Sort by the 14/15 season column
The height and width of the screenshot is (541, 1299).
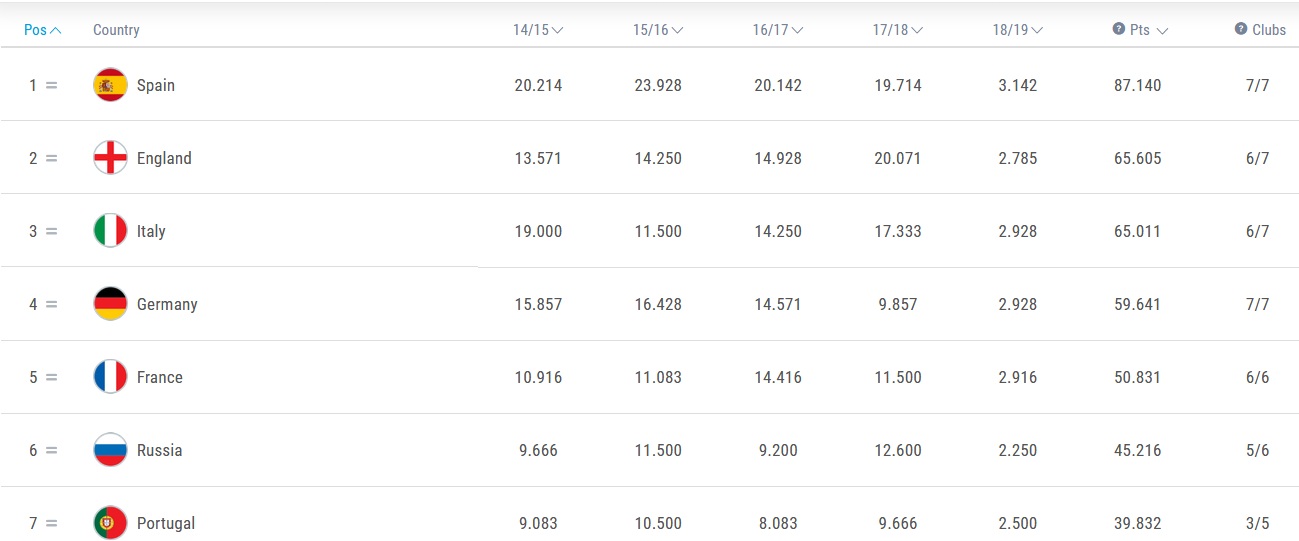(x=538, y=30)
